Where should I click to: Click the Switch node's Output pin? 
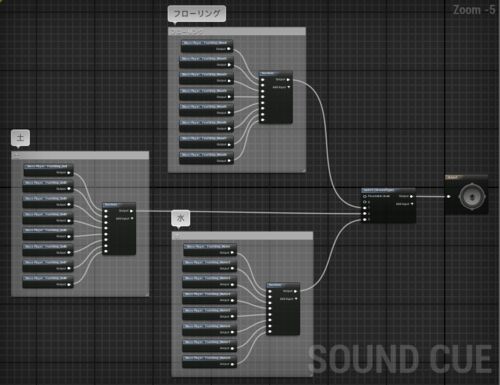click(412, 196)
